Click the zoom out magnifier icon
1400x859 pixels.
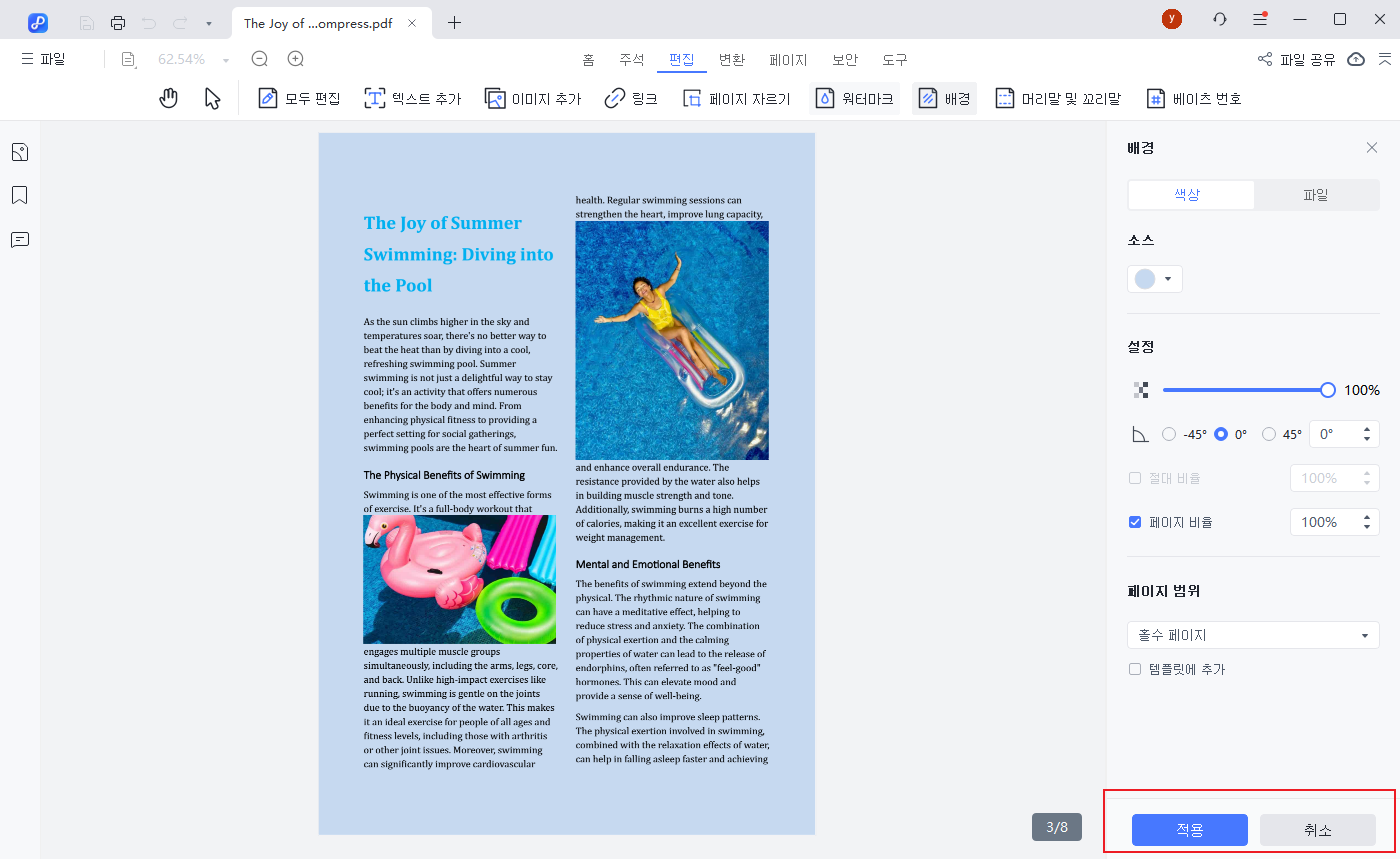pyautogui.click(x=260, y=59)
